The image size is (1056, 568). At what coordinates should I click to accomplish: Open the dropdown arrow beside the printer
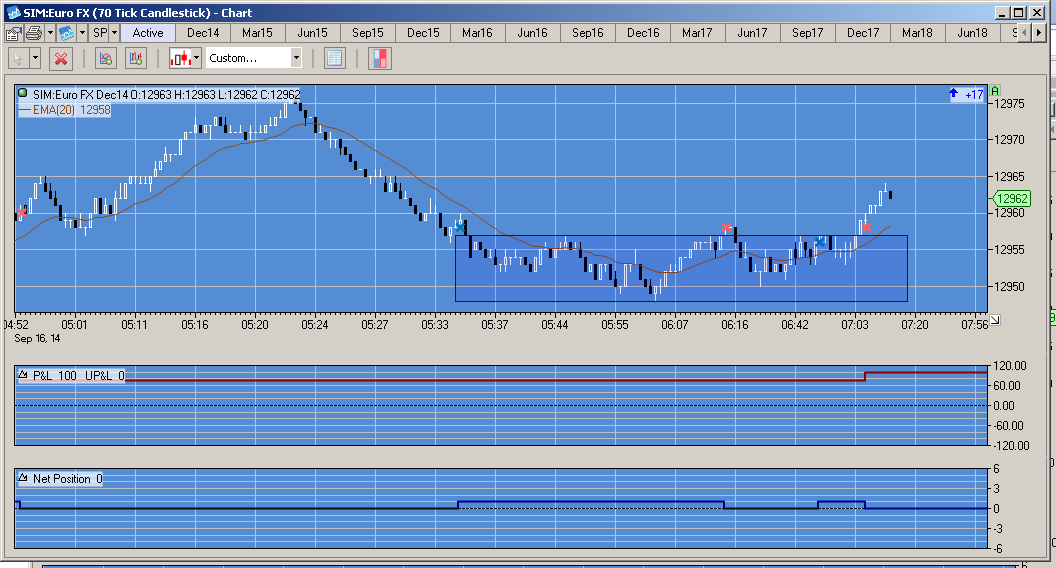click(49, 33)
